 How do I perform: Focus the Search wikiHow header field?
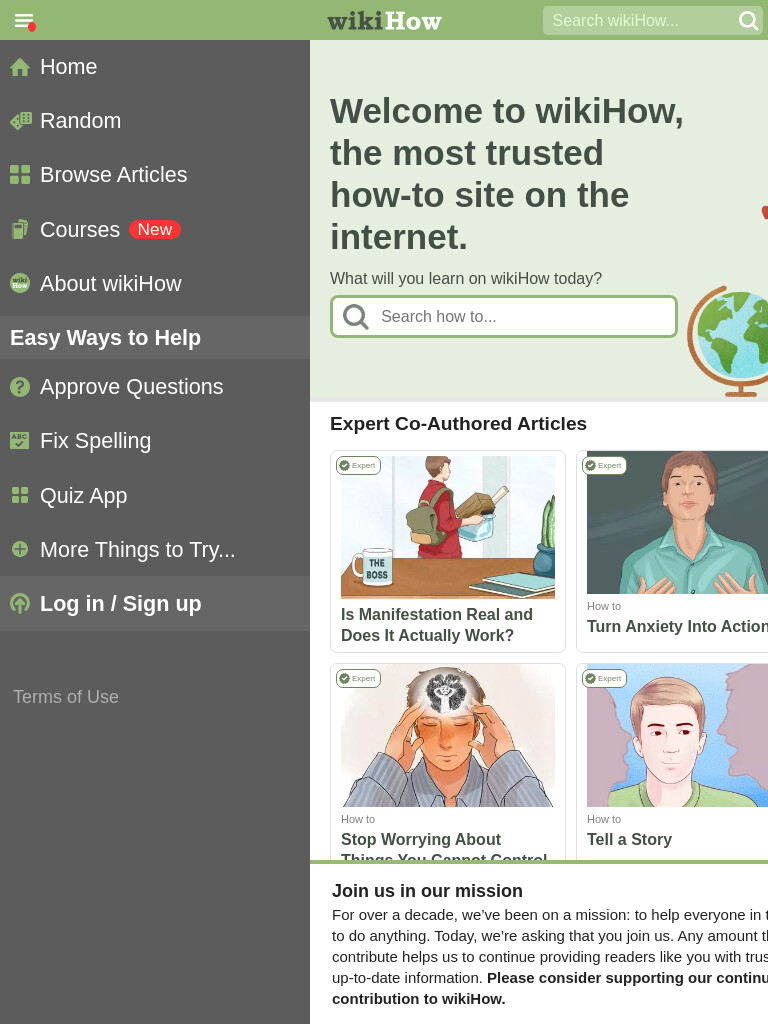click(x=640, y=21)
